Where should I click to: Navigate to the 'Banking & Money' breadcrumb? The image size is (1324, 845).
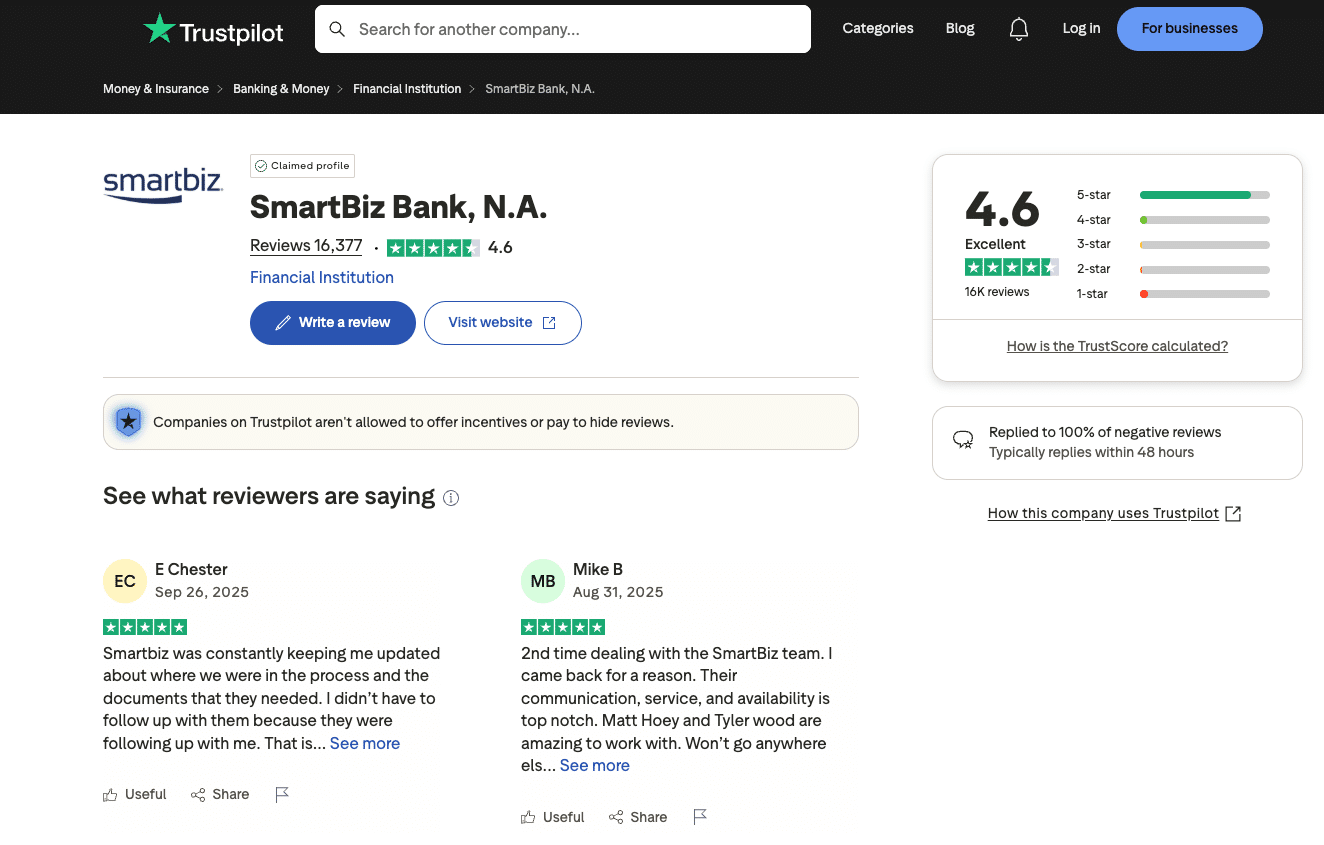[x=281, y=88]
